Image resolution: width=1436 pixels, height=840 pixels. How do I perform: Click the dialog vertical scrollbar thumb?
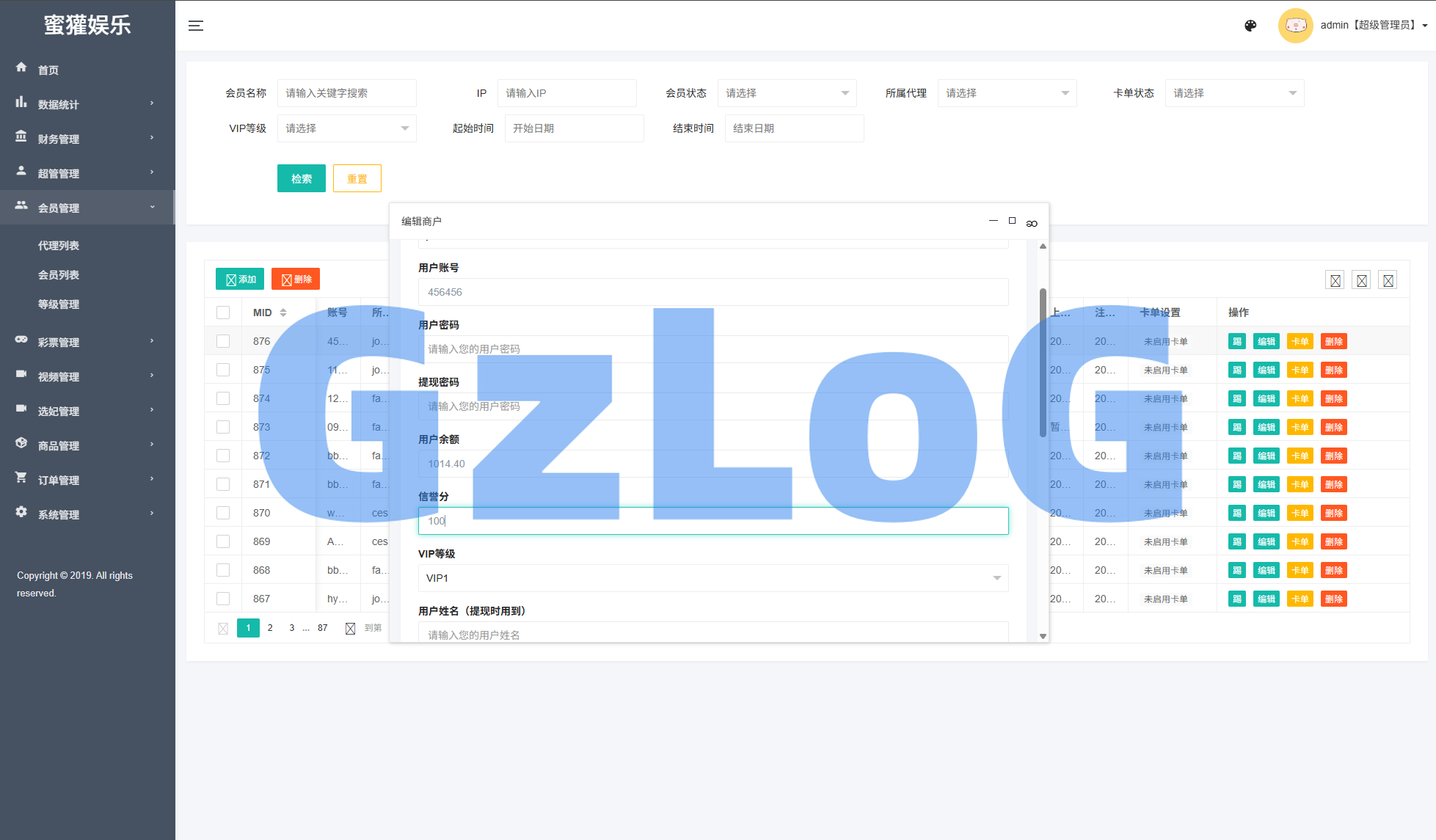(1043, 362)
